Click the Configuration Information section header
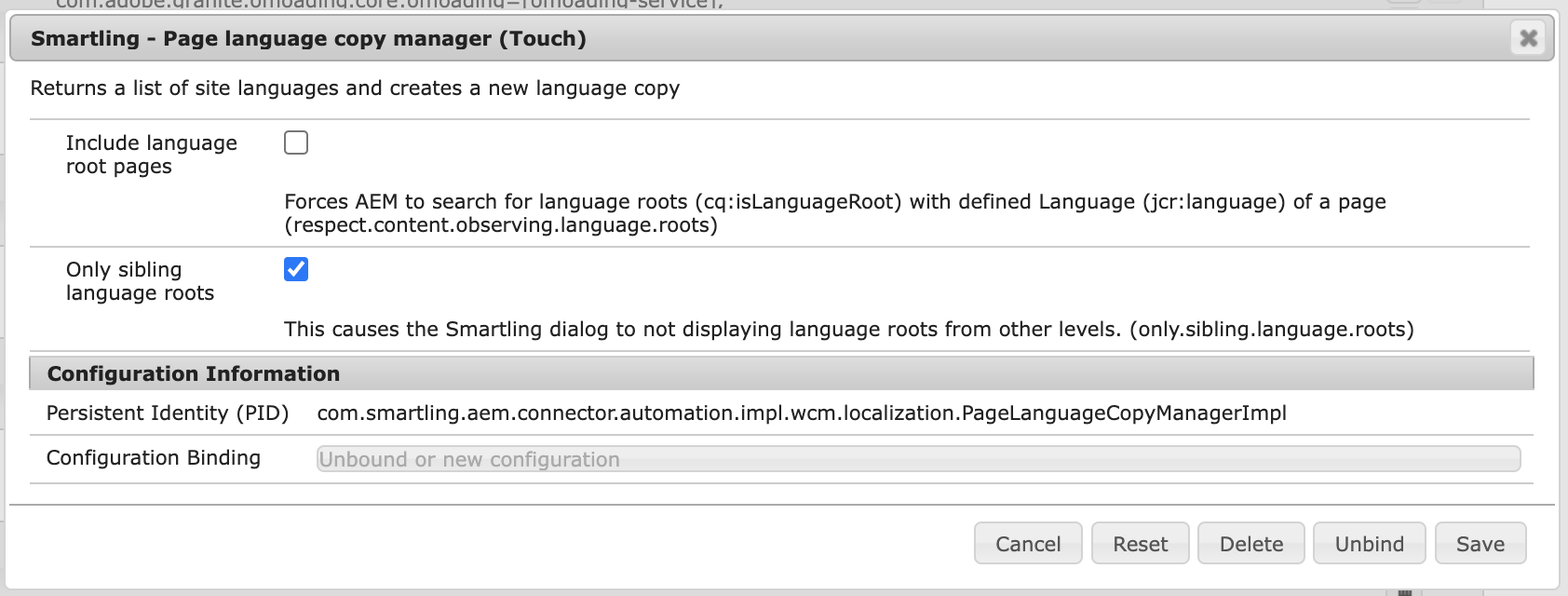Viewport: 1568px width, 596px height. (194, 374)
